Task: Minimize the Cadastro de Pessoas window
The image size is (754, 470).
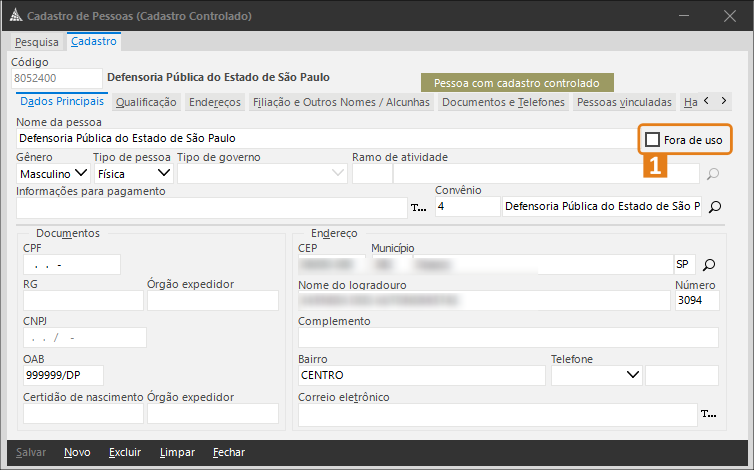Action: 684,15
